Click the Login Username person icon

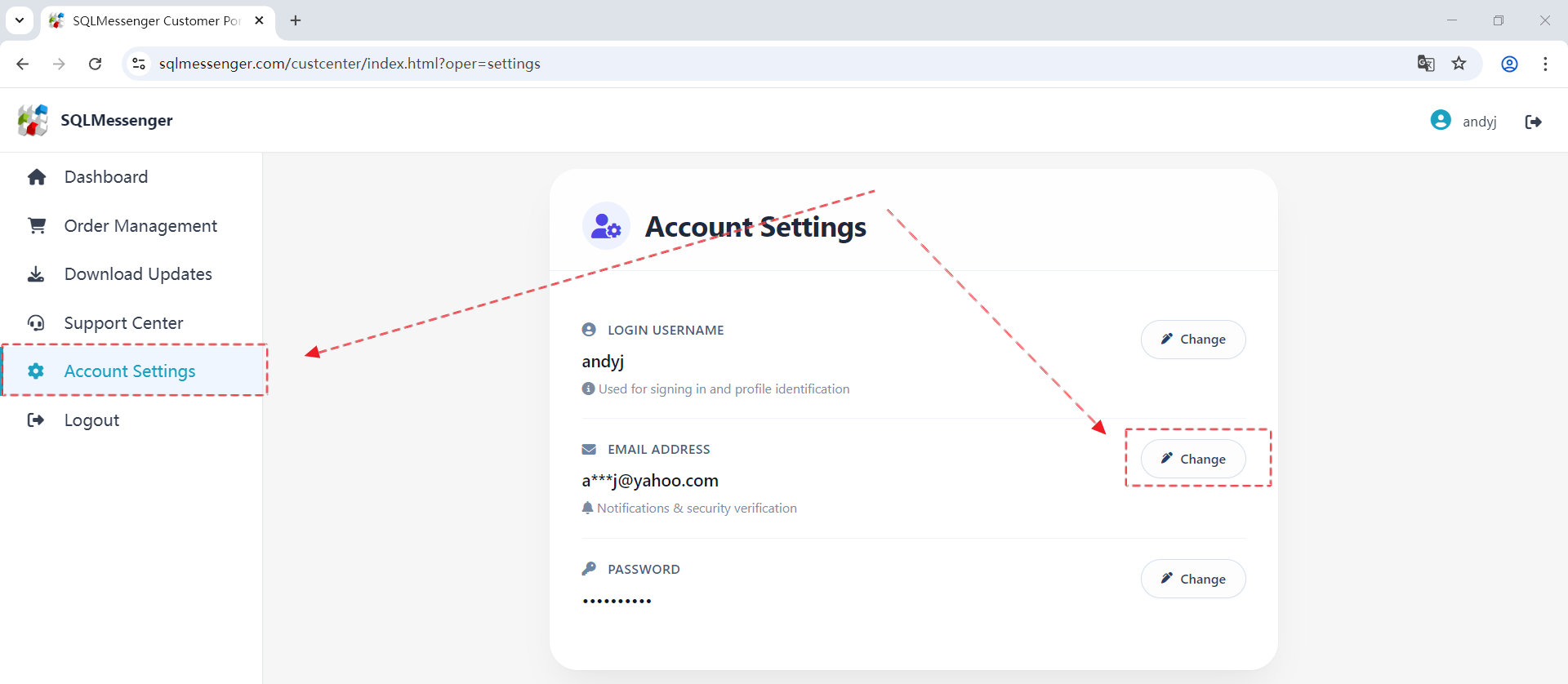point(589,330)
